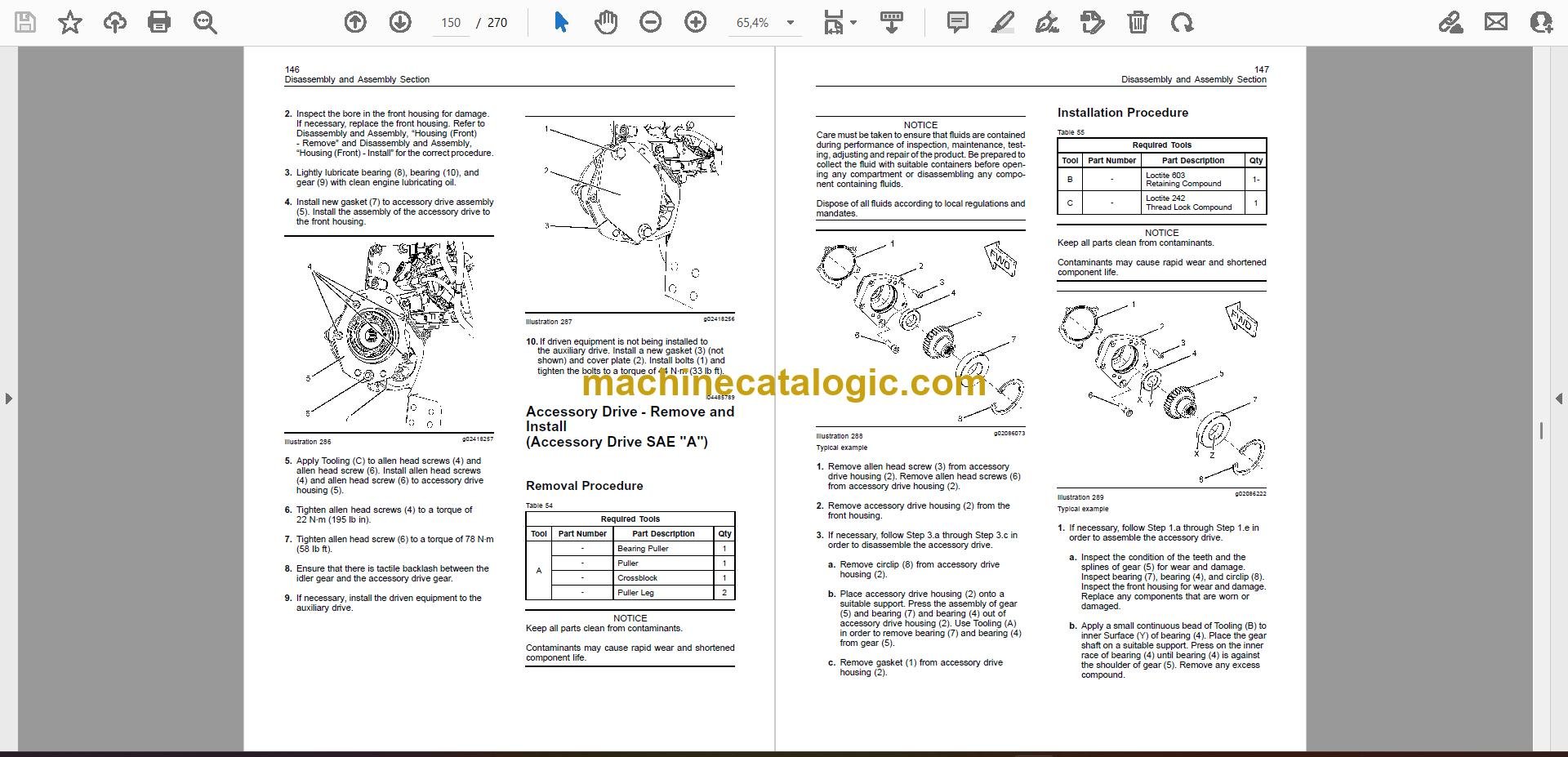
Task: Click the vertical scrollbar handle
Action: 1541,430
